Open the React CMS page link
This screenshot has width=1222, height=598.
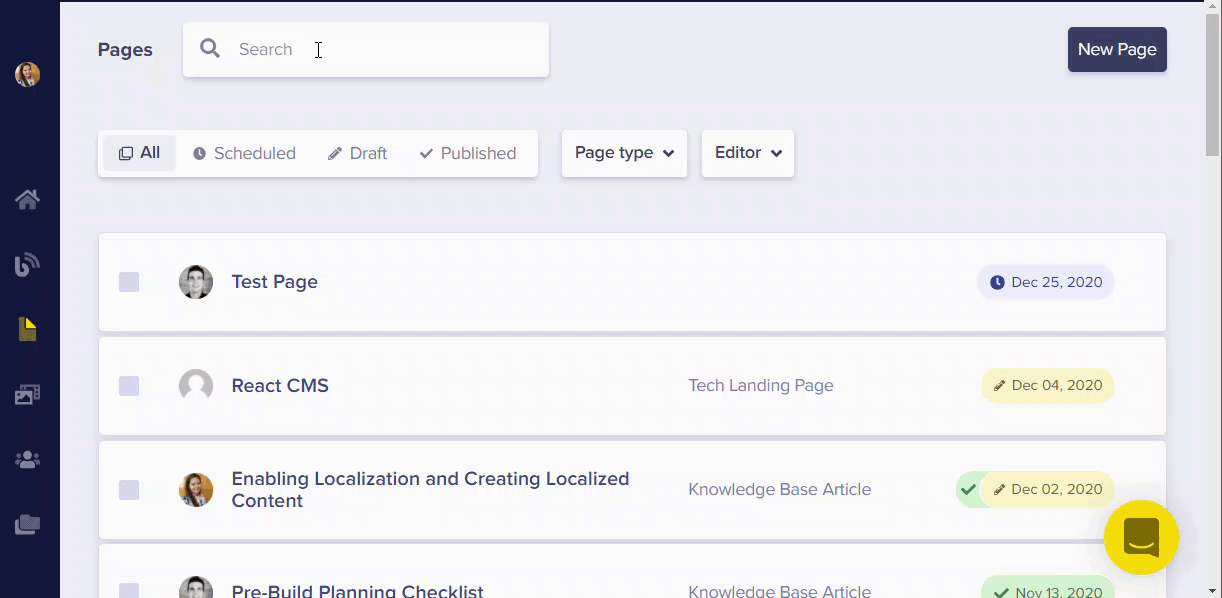(280, 386)
